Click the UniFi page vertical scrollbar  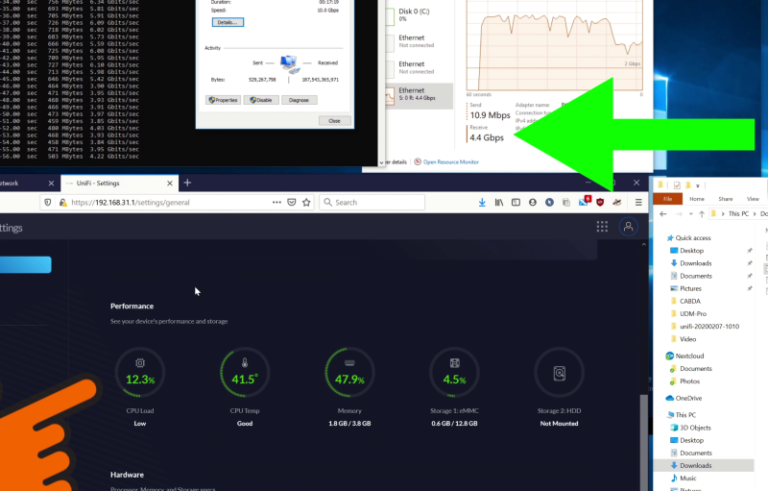(x=644, y=441)
